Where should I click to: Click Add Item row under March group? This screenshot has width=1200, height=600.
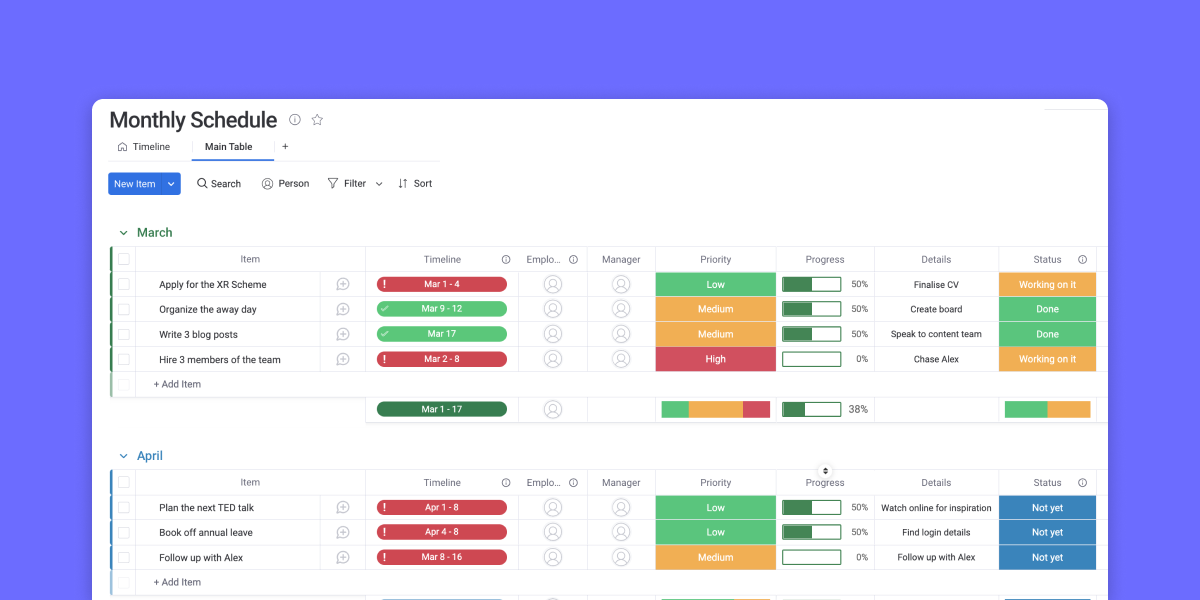177,385
